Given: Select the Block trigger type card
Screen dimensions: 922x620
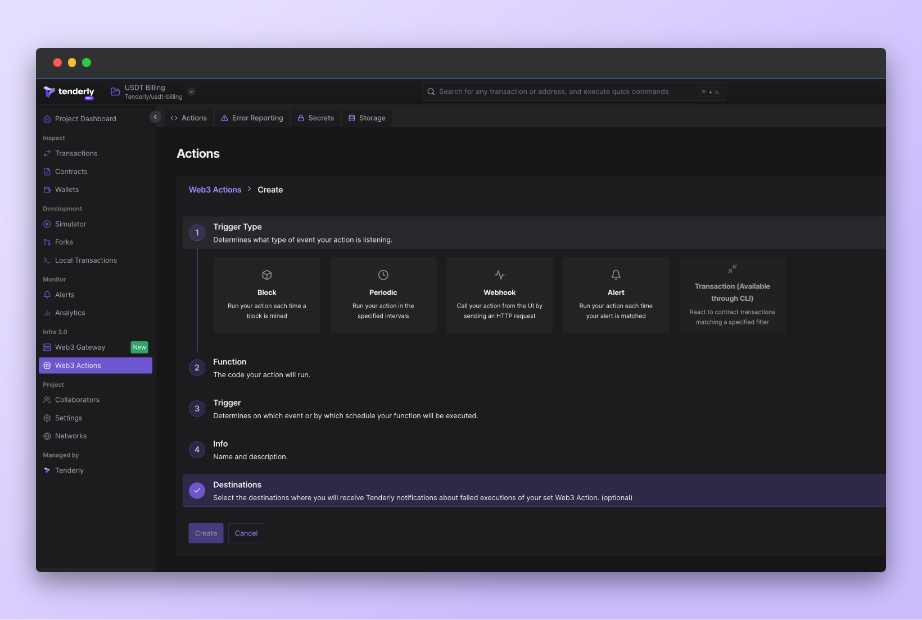Looking at the screenshot, I should pos(267,295).
